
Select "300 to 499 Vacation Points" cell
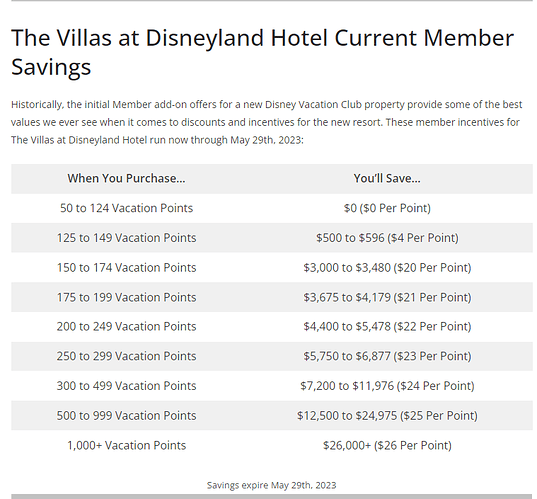pos(126,386)
